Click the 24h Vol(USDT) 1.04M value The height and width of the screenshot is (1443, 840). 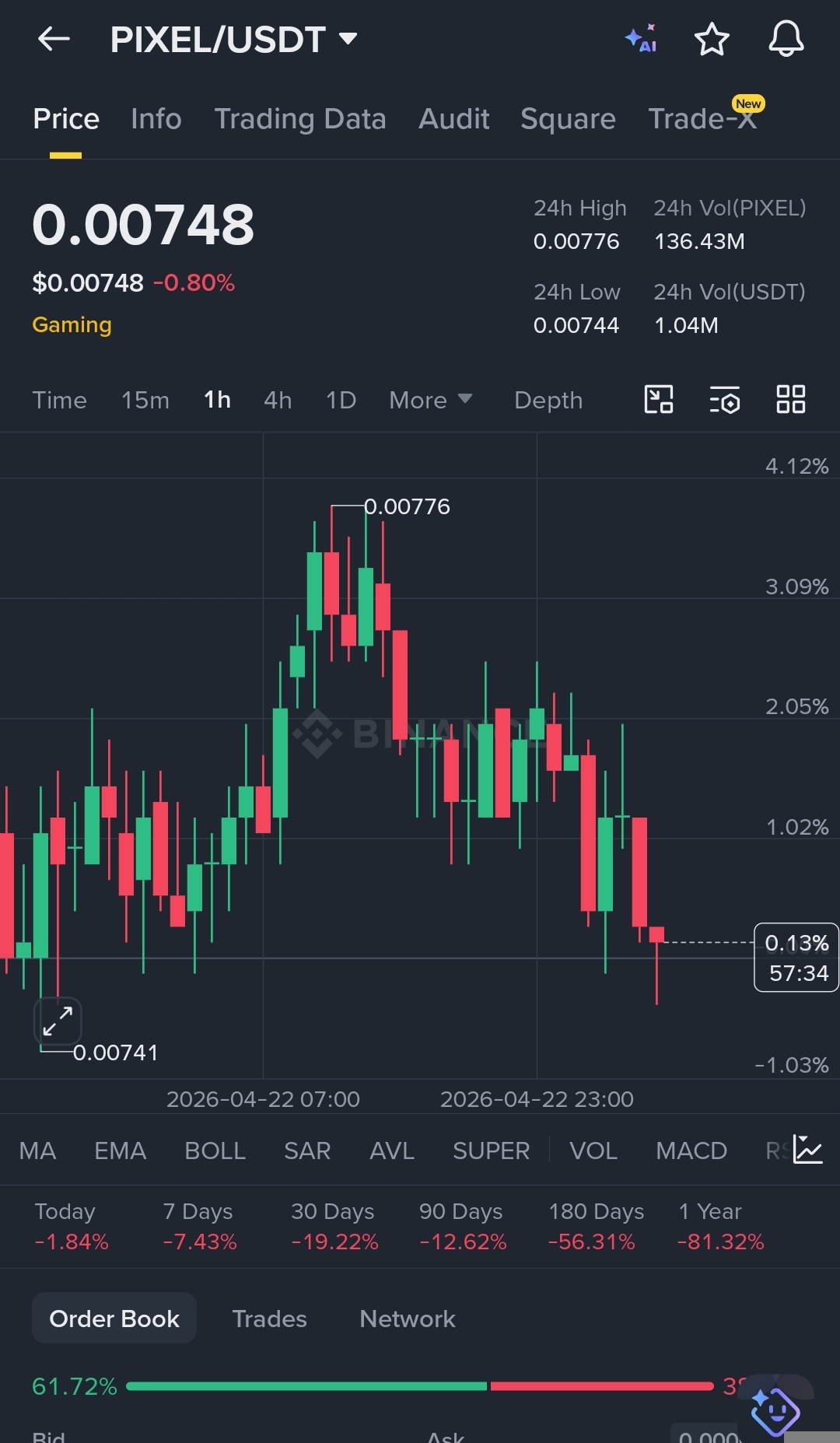686,325
